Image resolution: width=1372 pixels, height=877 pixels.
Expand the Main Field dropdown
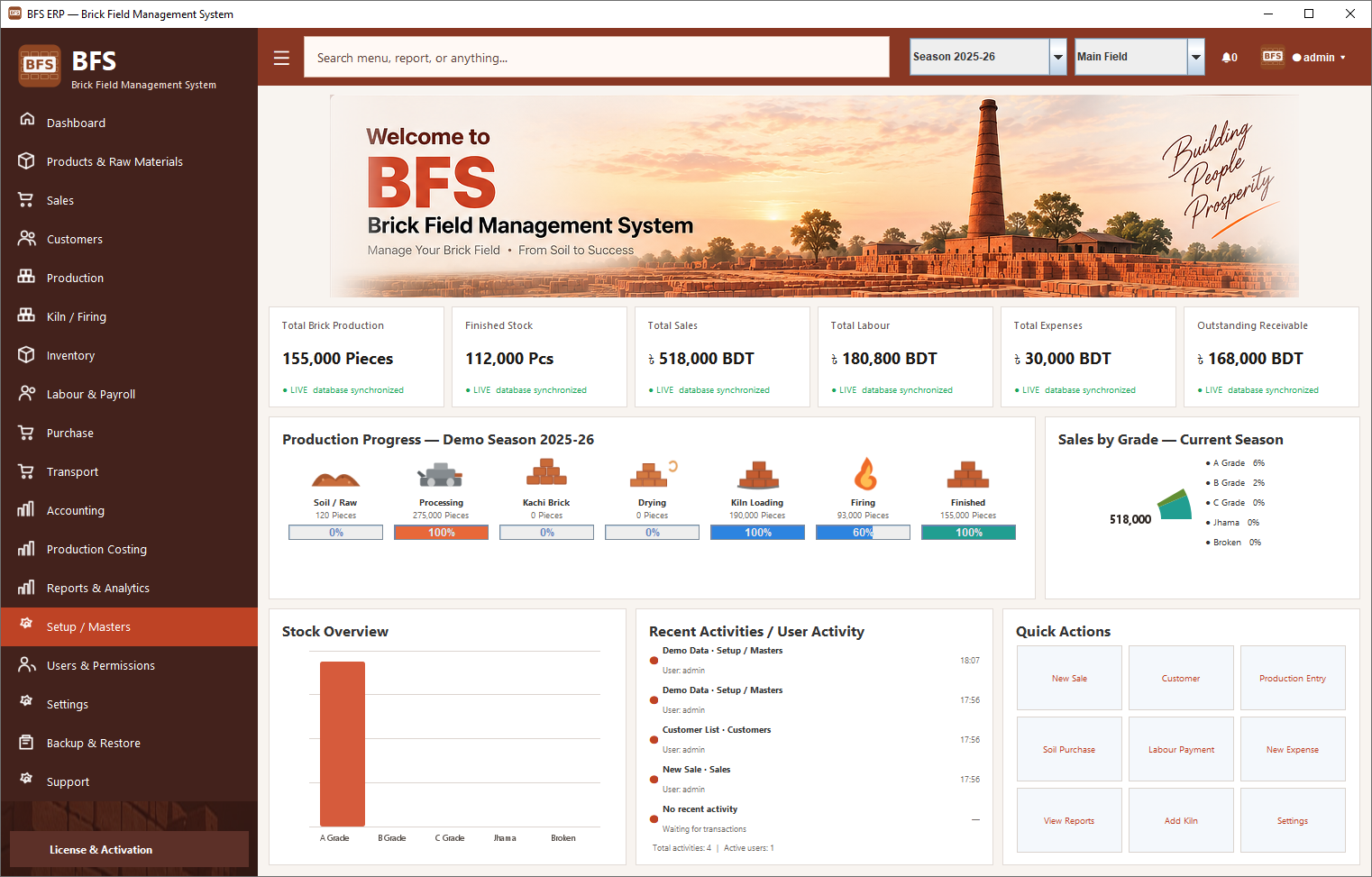[x=1196, y=57]
